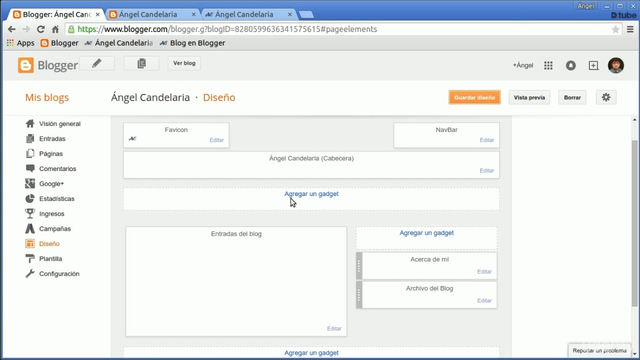640x360 pixels.
Task: Open the posts list pages icon
Action: (x=141, y=63)
